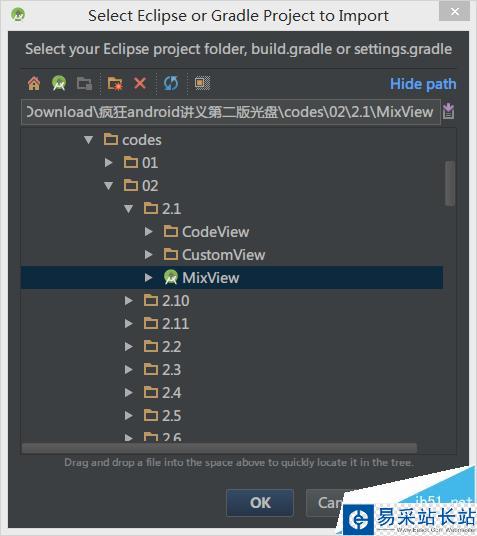Confirm with the OK button
Screen dimensions: 477x536
coord(260,503)
